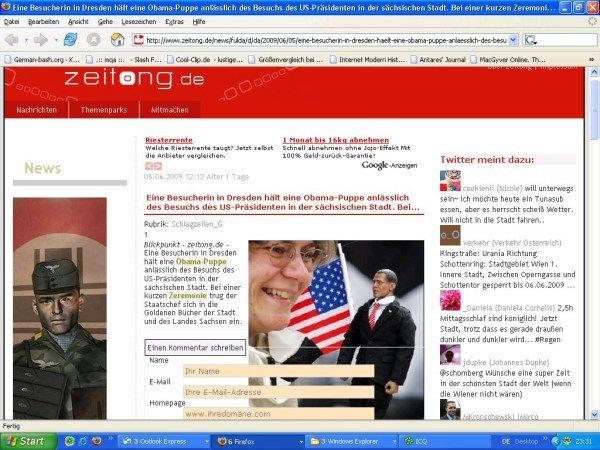The image size is (600, 450).
Task: Open the Cool-Clip.de bookmark
Action: 205,59
